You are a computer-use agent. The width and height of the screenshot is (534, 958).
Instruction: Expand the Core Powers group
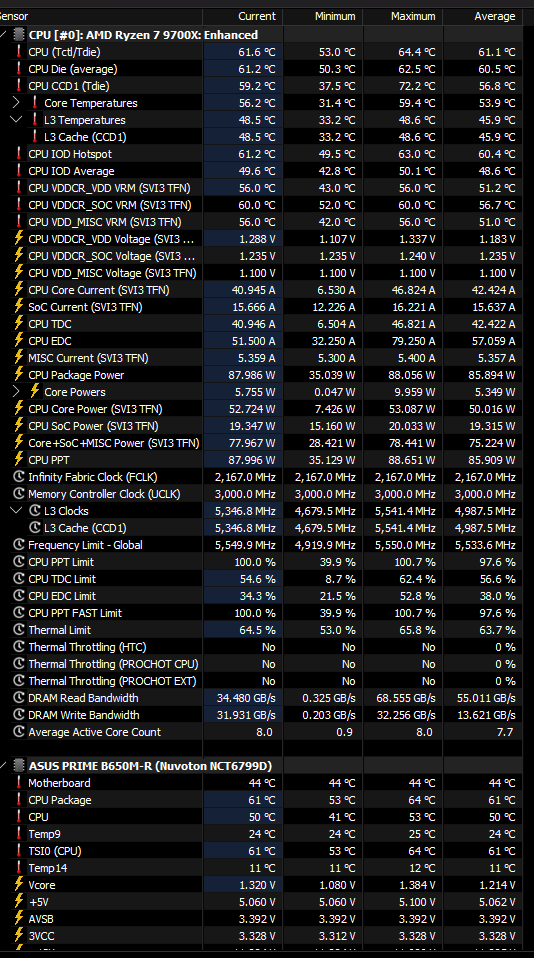click(x=16, y=392)
